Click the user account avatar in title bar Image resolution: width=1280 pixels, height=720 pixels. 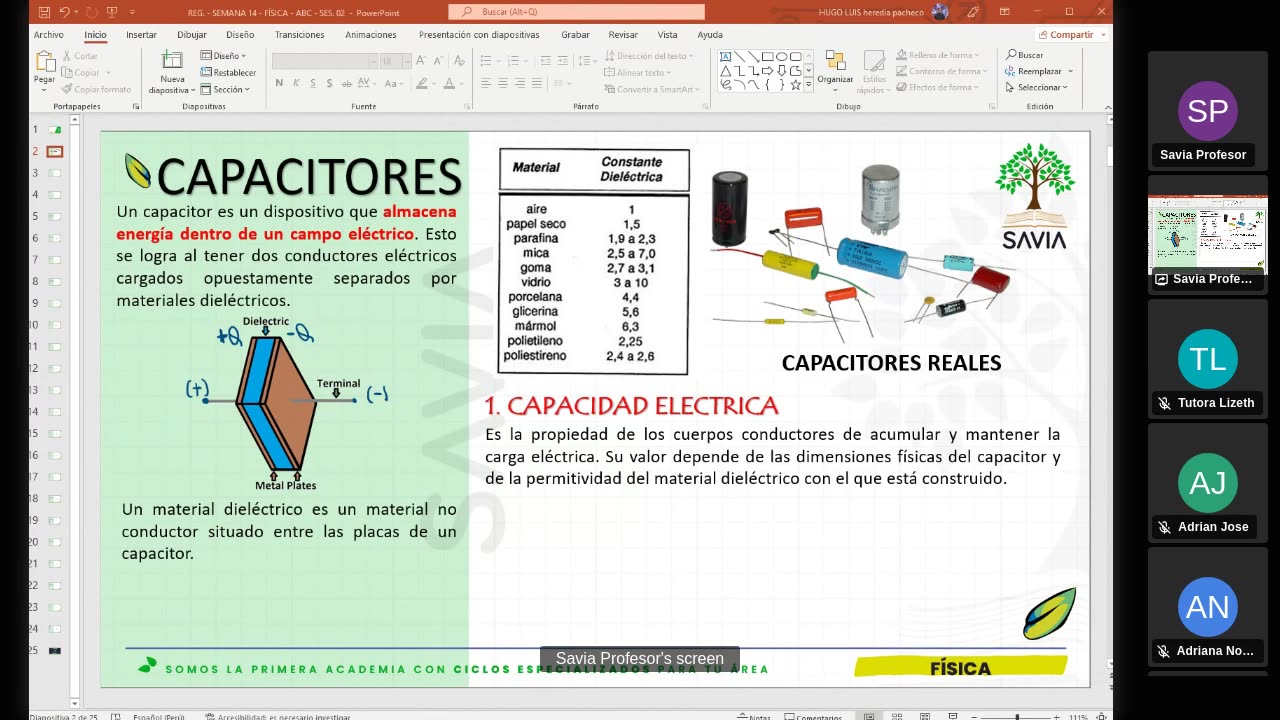(x=939, y=12)
